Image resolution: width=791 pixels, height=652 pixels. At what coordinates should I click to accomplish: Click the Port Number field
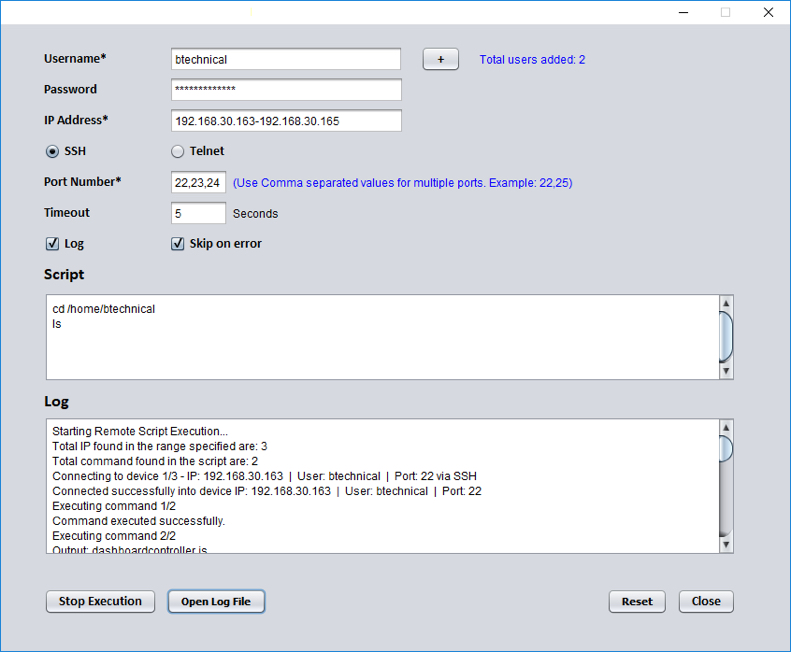[x=198, y=183]
